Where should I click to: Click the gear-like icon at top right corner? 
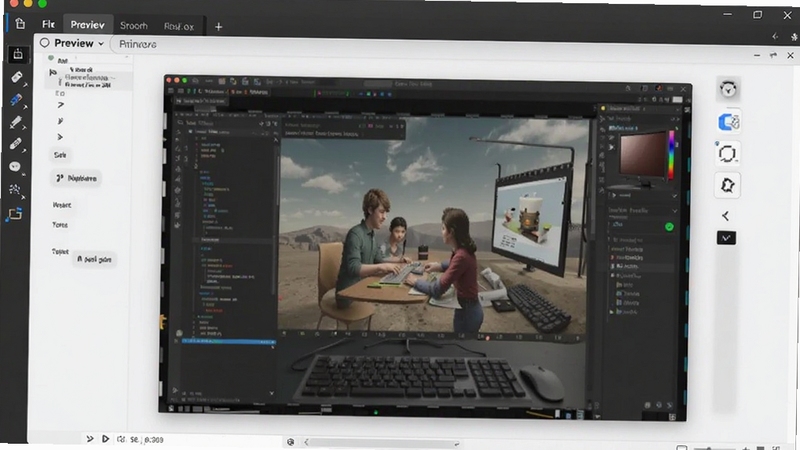pyautogui.click(x=794, y=37)
